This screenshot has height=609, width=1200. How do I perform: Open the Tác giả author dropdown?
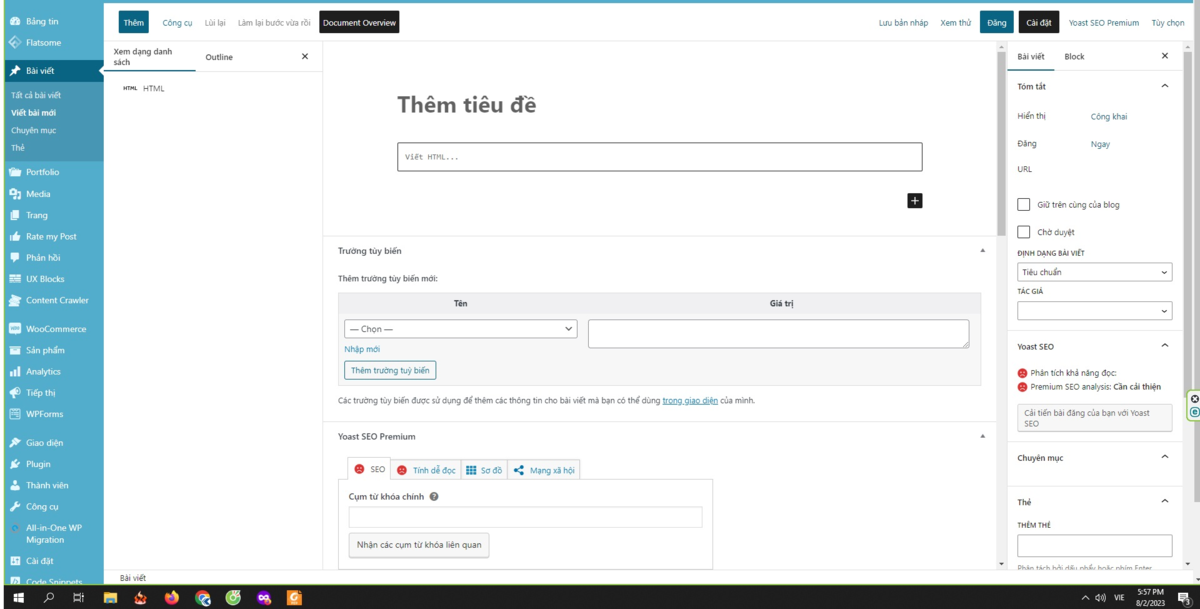[1094, 311]
